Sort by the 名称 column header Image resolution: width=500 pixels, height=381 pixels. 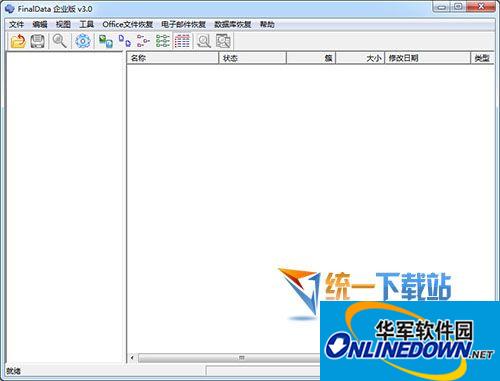pos(173,58)
